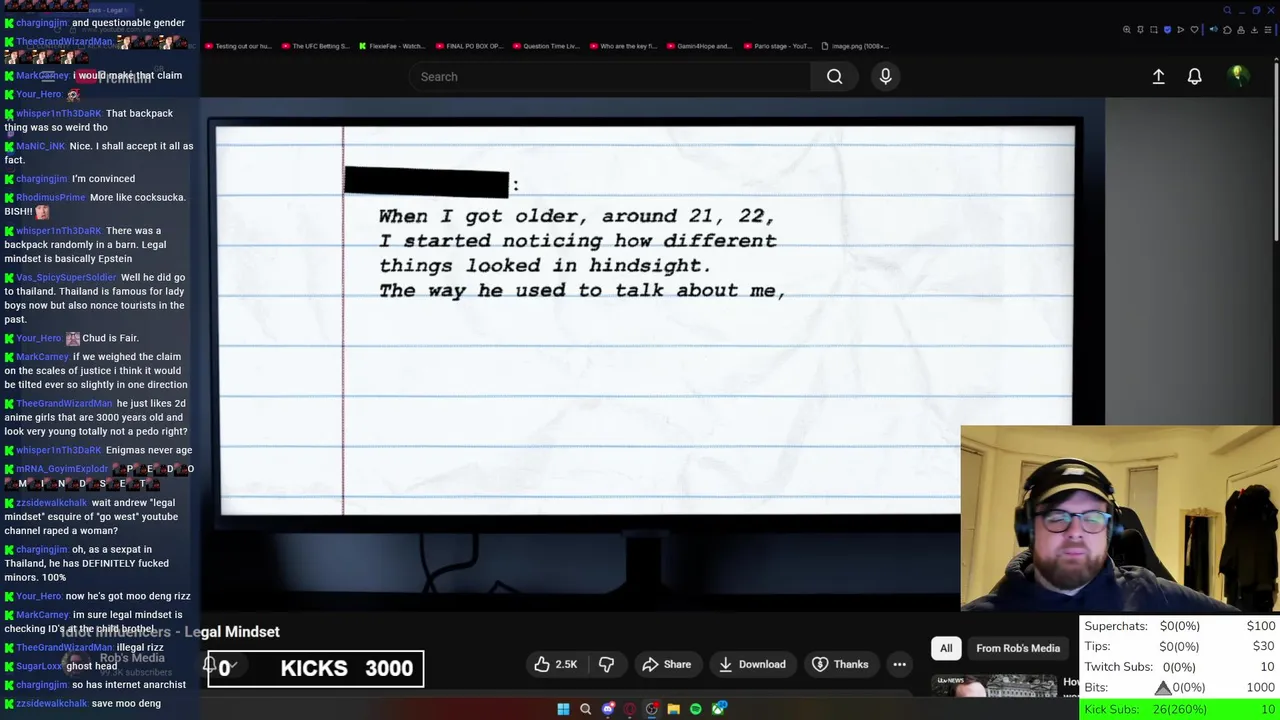The image size is (1280, 720).
Task: Activate voice search microphone icon
Action: point(885,76)
